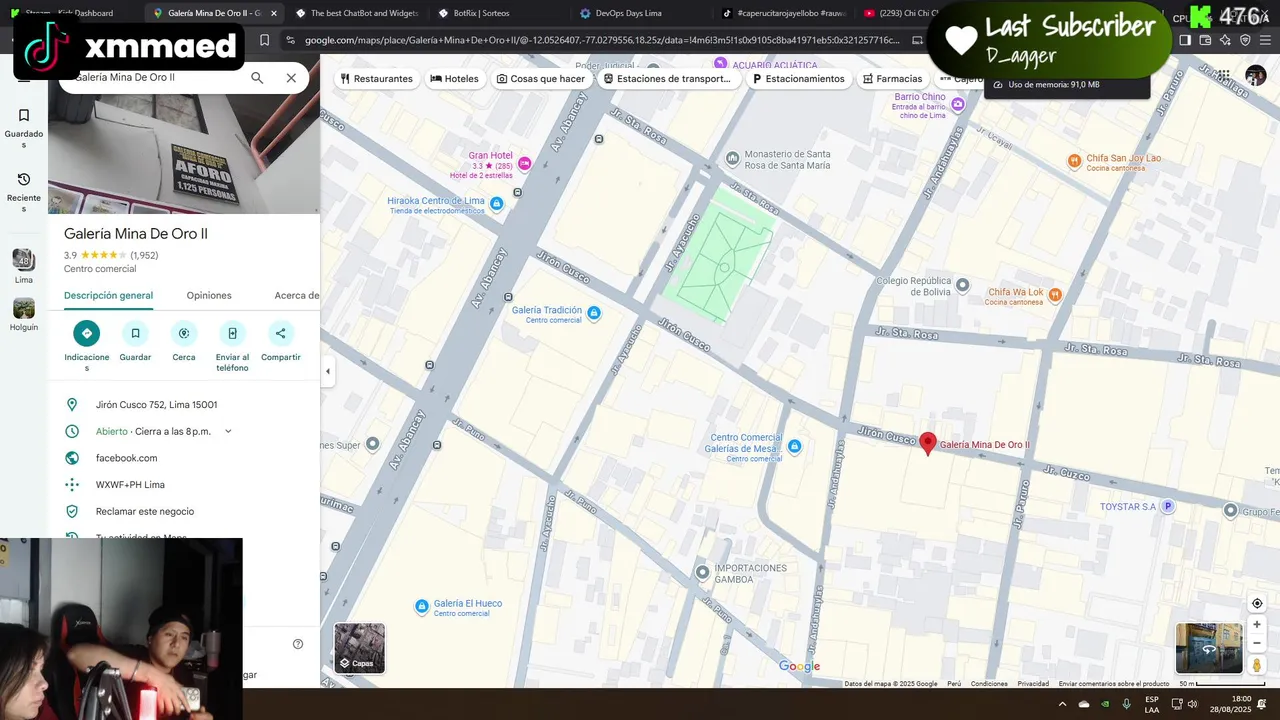Screen dimensions: 1280x720
Task: Open the Privacidad link
Action: click(1033, 684)
